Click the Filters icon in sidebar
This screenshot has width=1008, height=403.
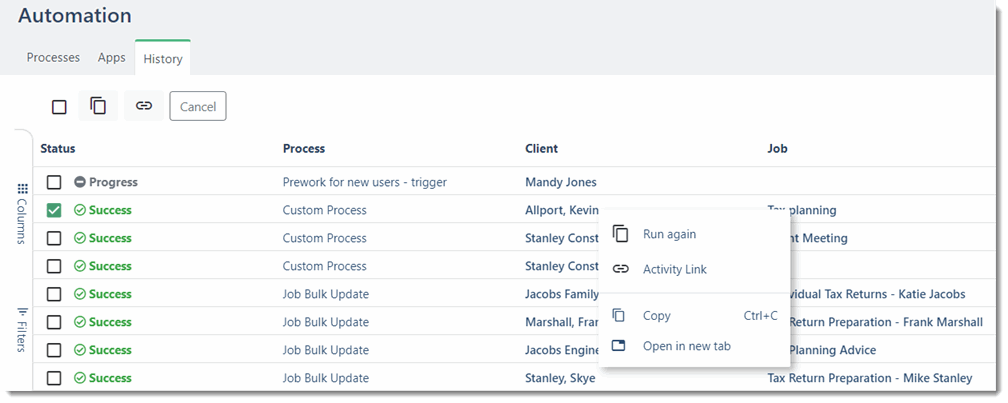tap(23, 312)
